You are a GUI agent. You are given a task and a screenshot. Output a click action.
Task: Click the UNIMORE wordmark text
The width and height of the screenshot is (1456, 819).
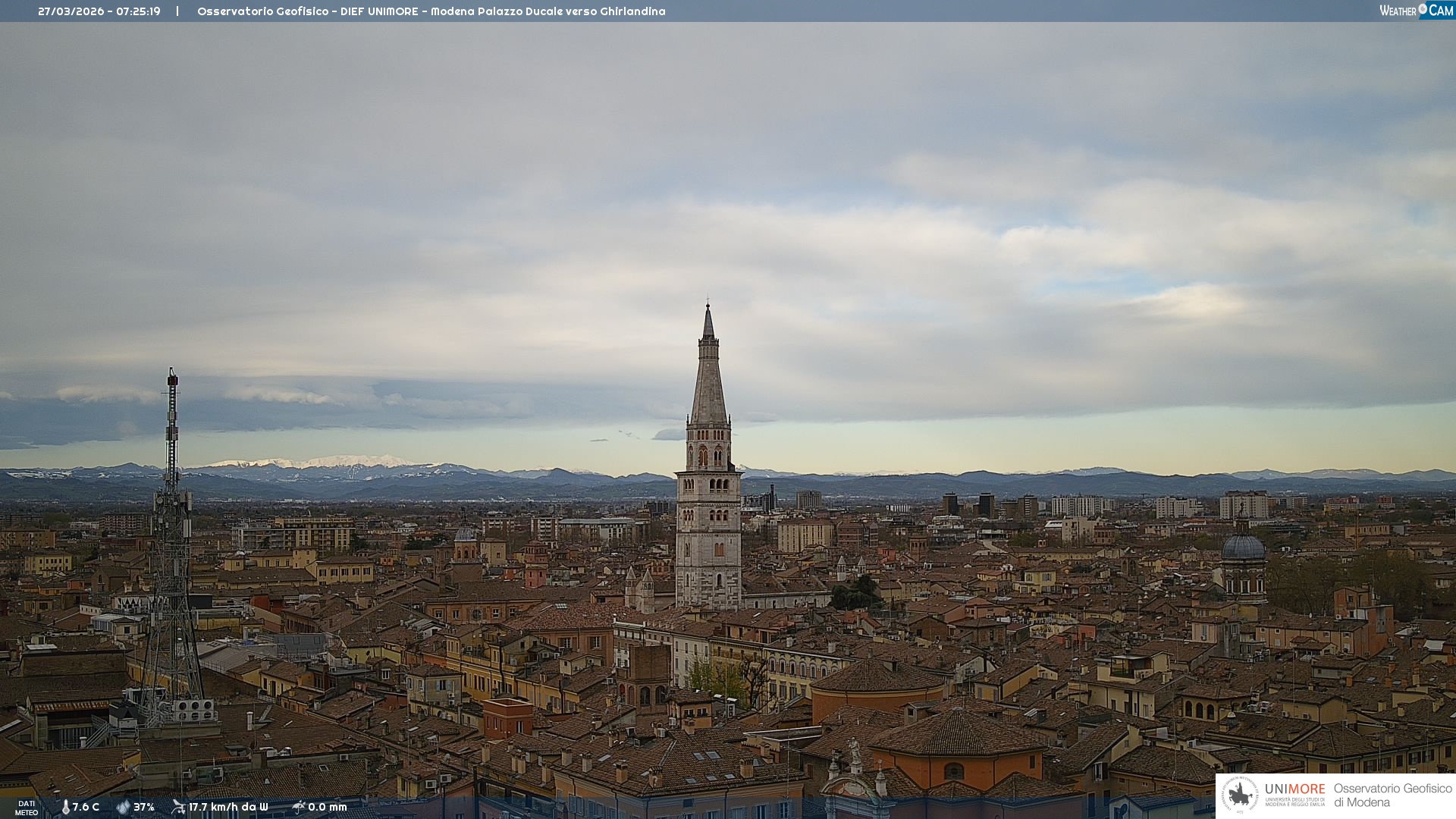[x=1294, y=789]
